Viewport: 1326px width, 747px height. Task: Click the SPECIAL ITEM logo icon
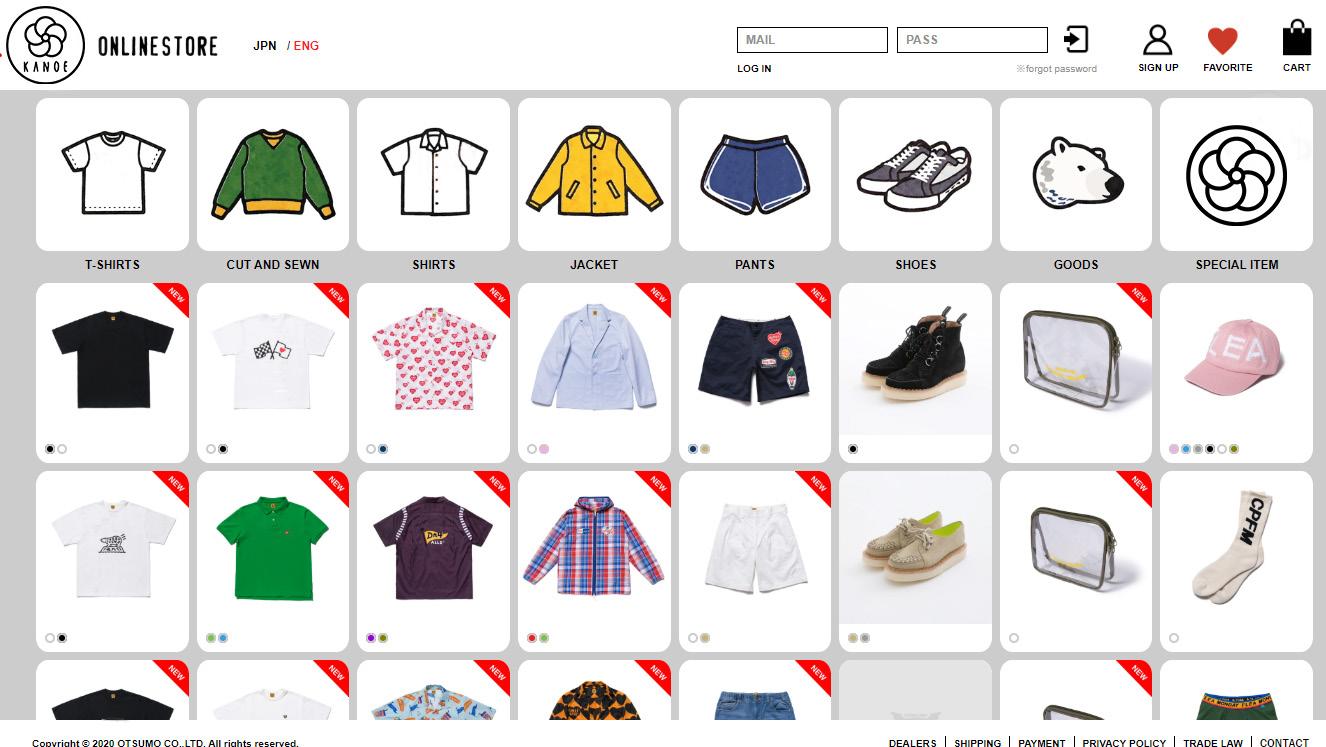coord(1236,174)
